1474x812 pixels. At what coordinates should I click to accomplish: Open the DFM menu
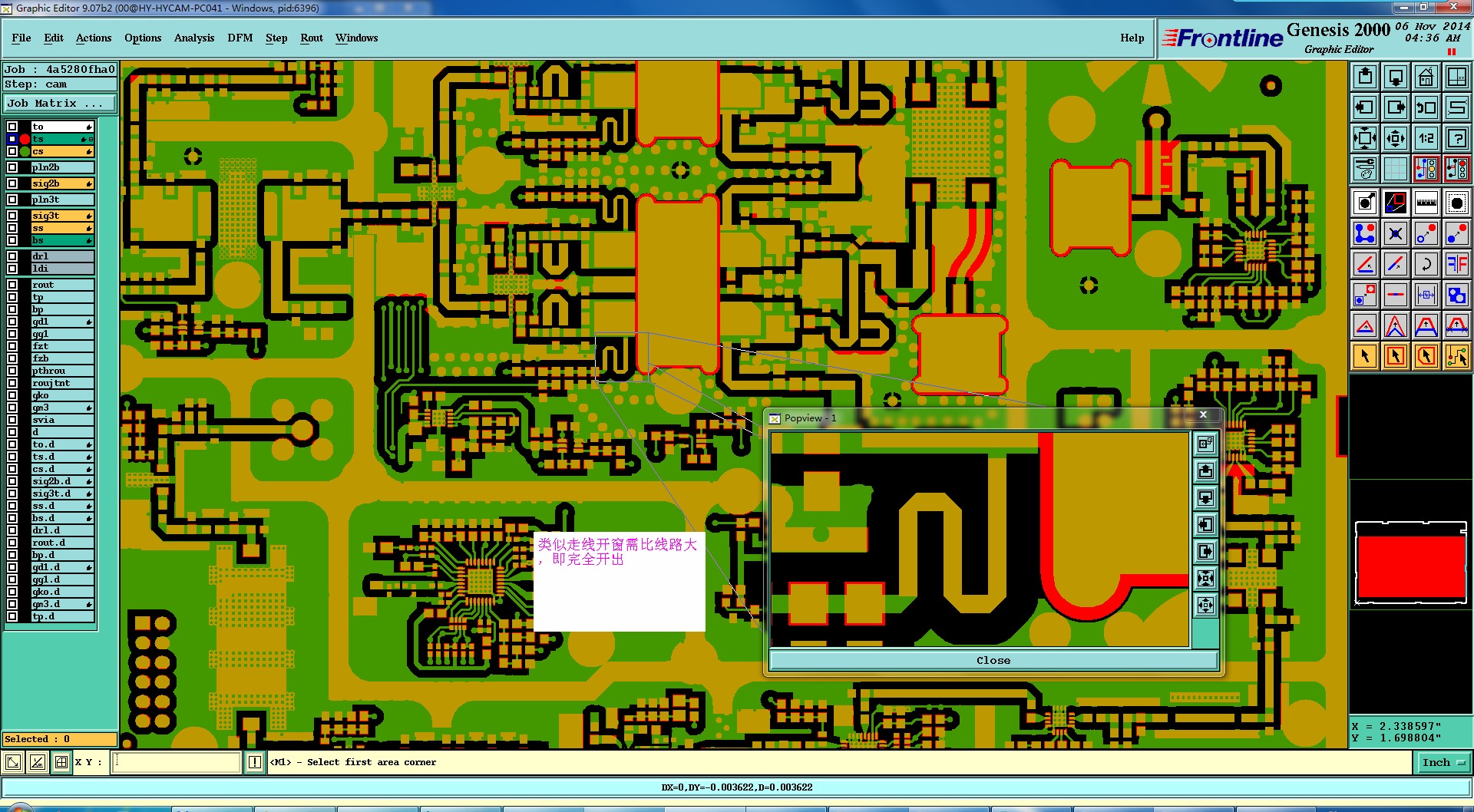(x=240, y=38)
